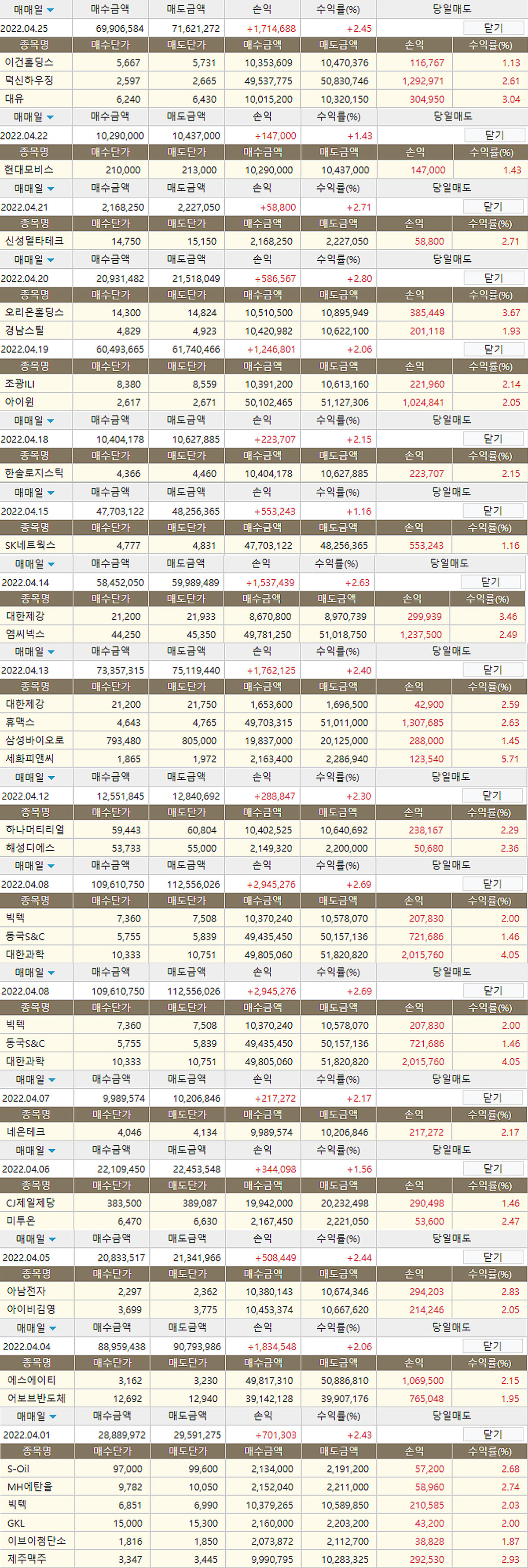Click the 2022.04.20 date cell
Screen dimensions: 528x1568
click(x=24, y=278)
